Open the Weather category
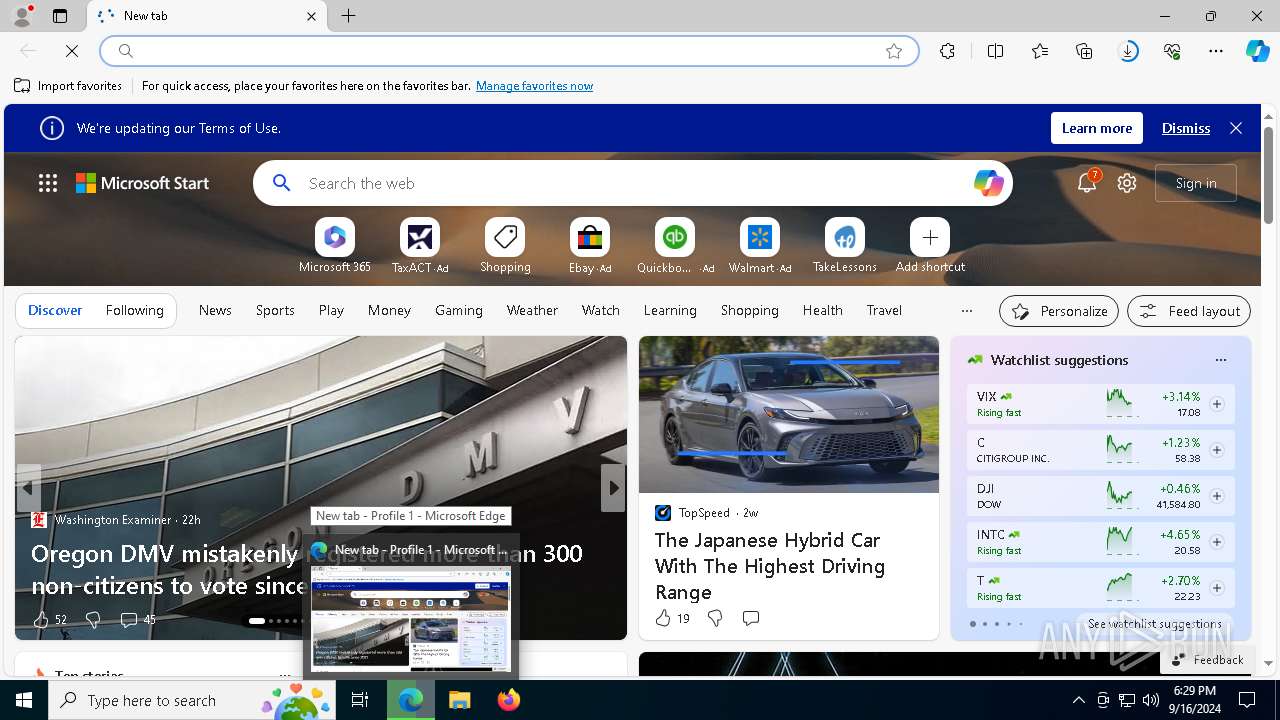The width and height of the screenshot is (1280, 720). coord(532,311)
